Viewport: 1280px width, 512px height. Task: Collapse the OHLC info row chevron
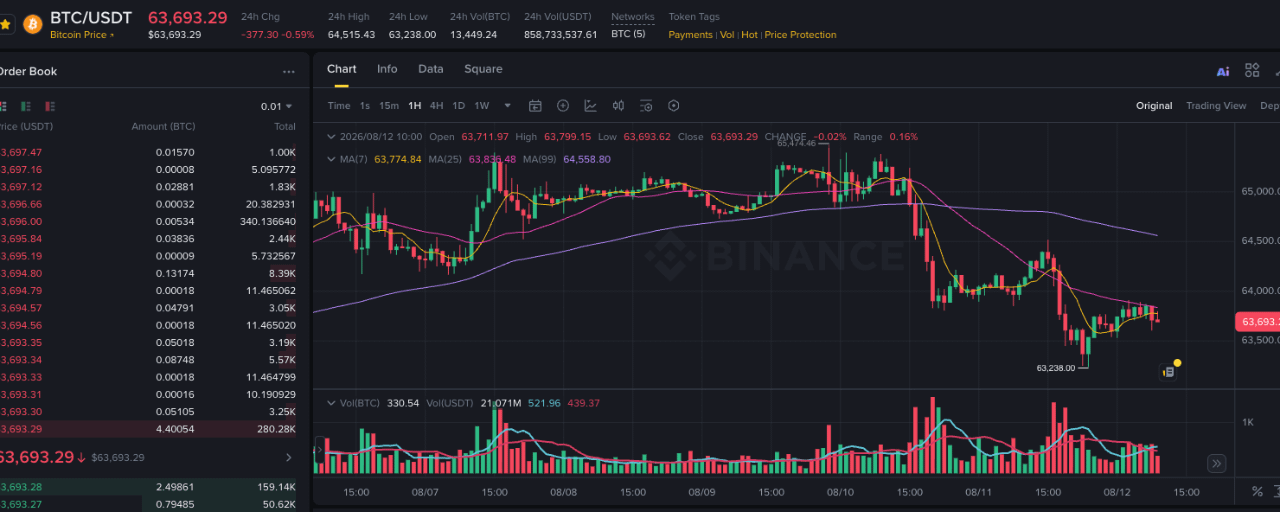(332, 137)
